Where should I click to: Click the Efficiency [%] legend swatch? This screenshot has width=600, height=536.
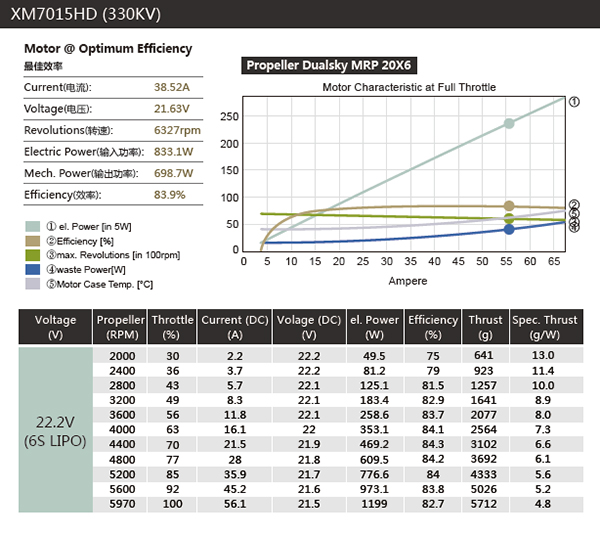pos(32,241)
